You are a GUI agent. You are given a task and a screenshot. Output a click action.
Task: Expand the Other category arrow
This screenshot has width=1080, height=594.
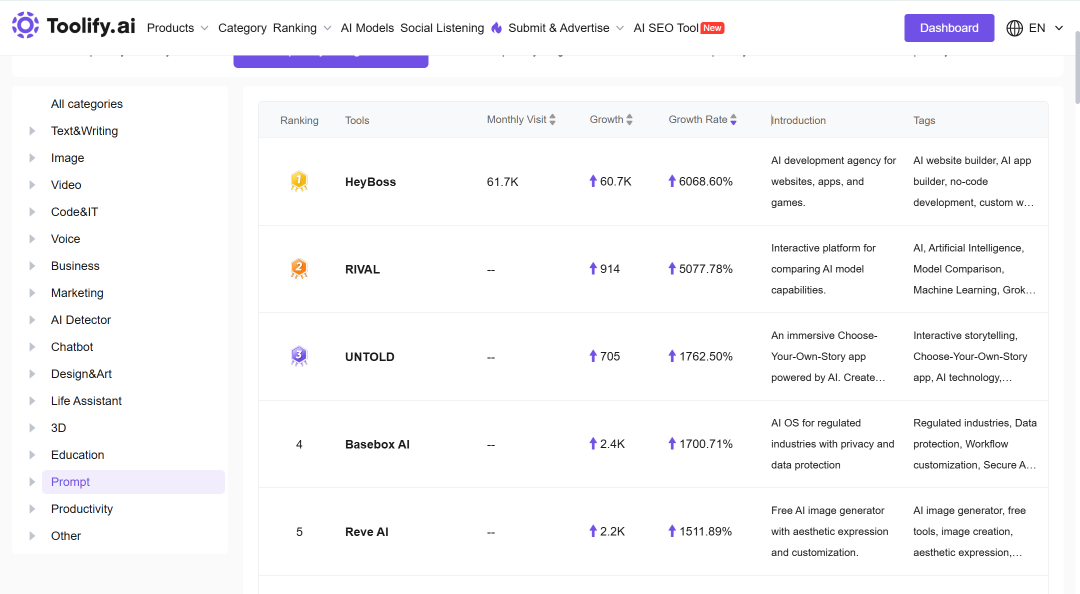(32, 536)
